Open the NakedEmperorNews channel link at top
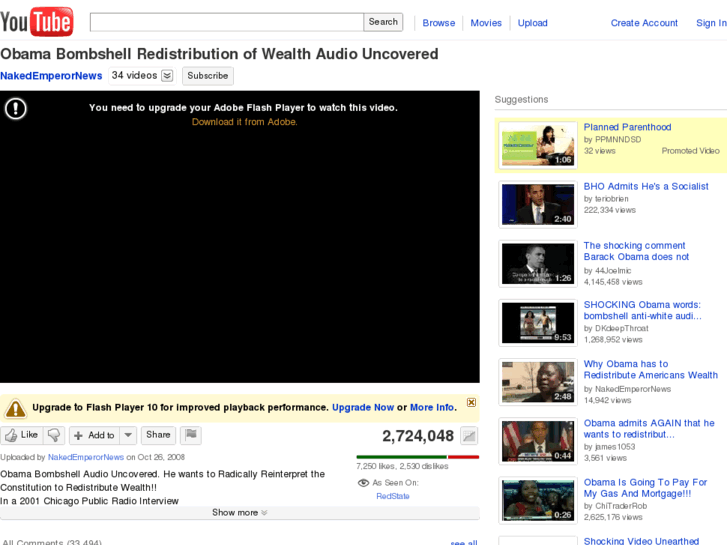 pyautogui.click(x=51, y=76)
